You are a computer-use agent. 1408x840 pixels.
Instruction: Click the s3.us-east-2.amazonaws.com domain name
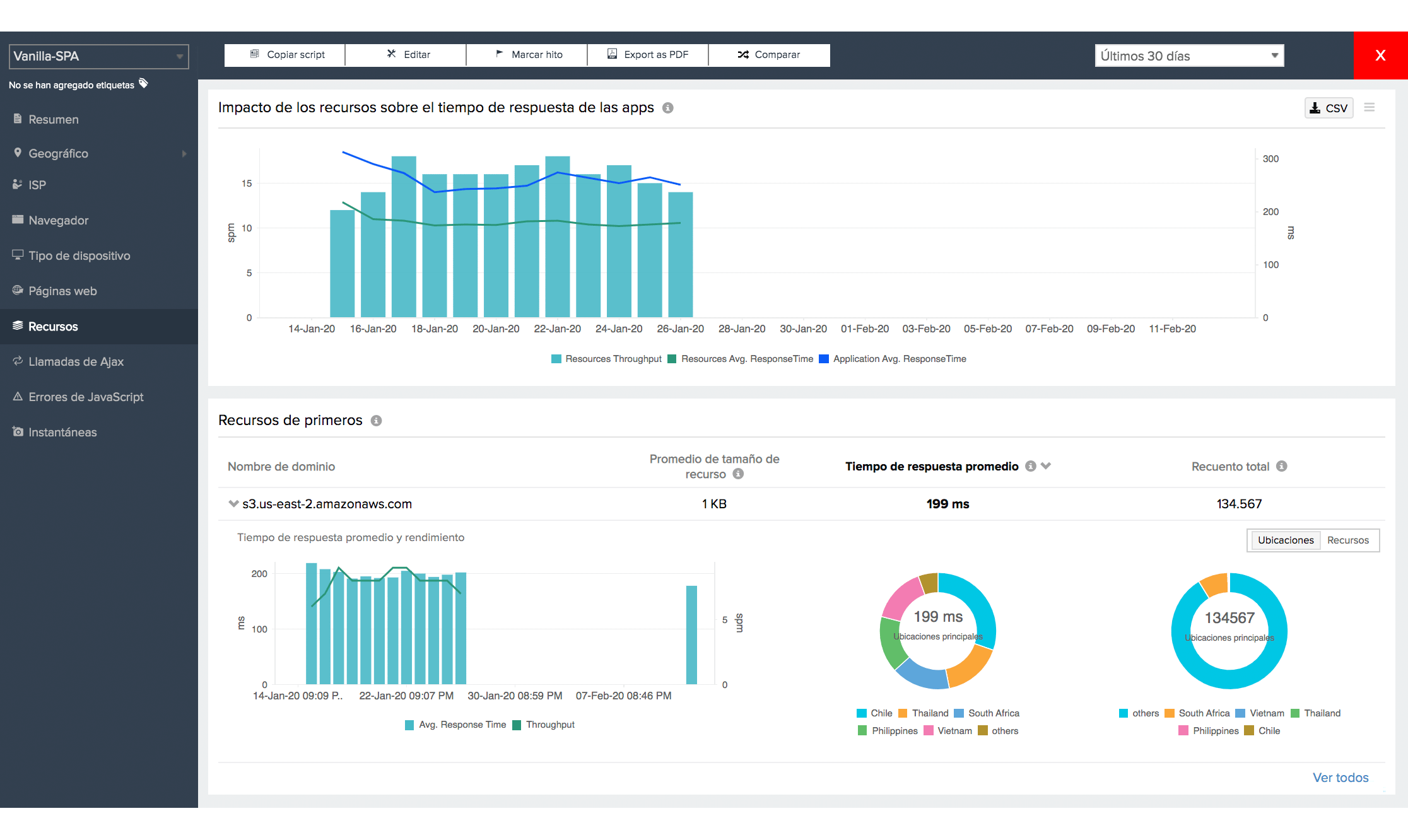(x=327, y=504)
